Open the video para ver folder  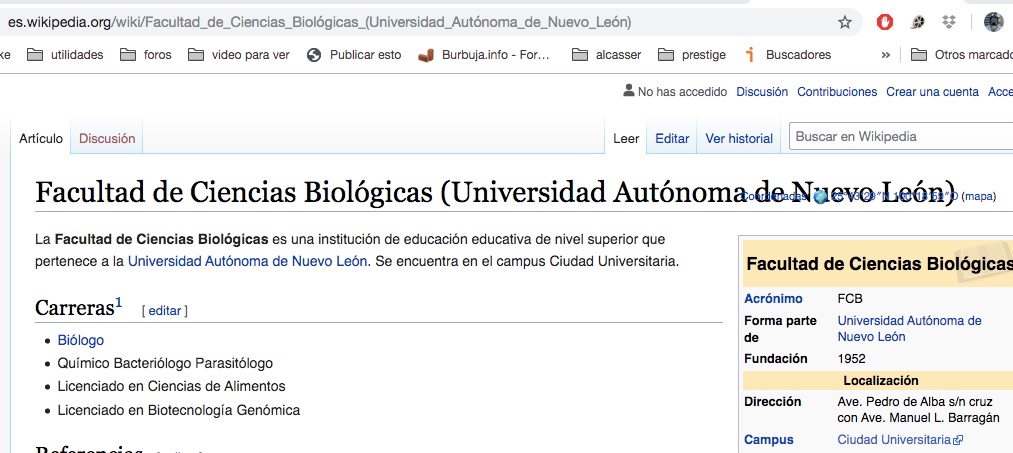tap(239, 55)
